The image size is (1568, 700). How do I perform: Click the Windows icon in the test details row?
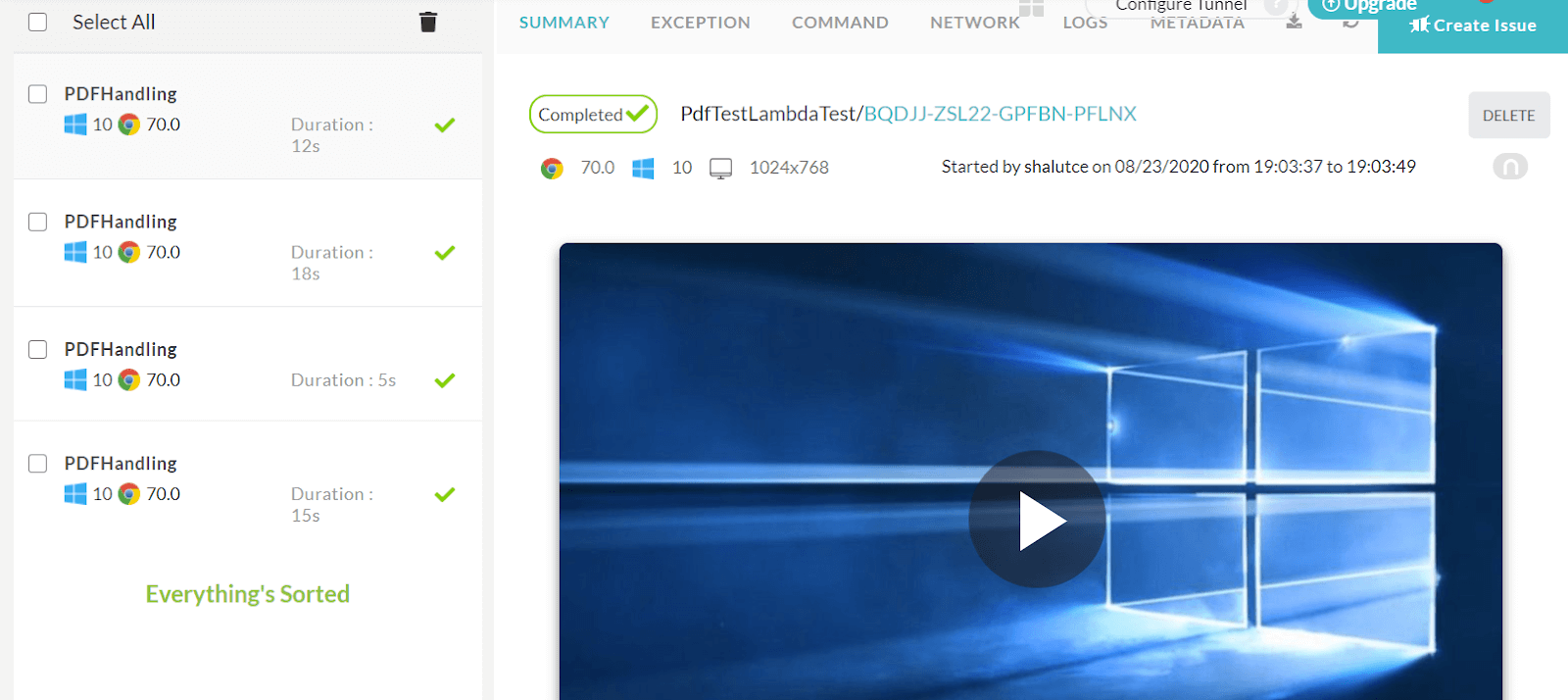point(643,169)
